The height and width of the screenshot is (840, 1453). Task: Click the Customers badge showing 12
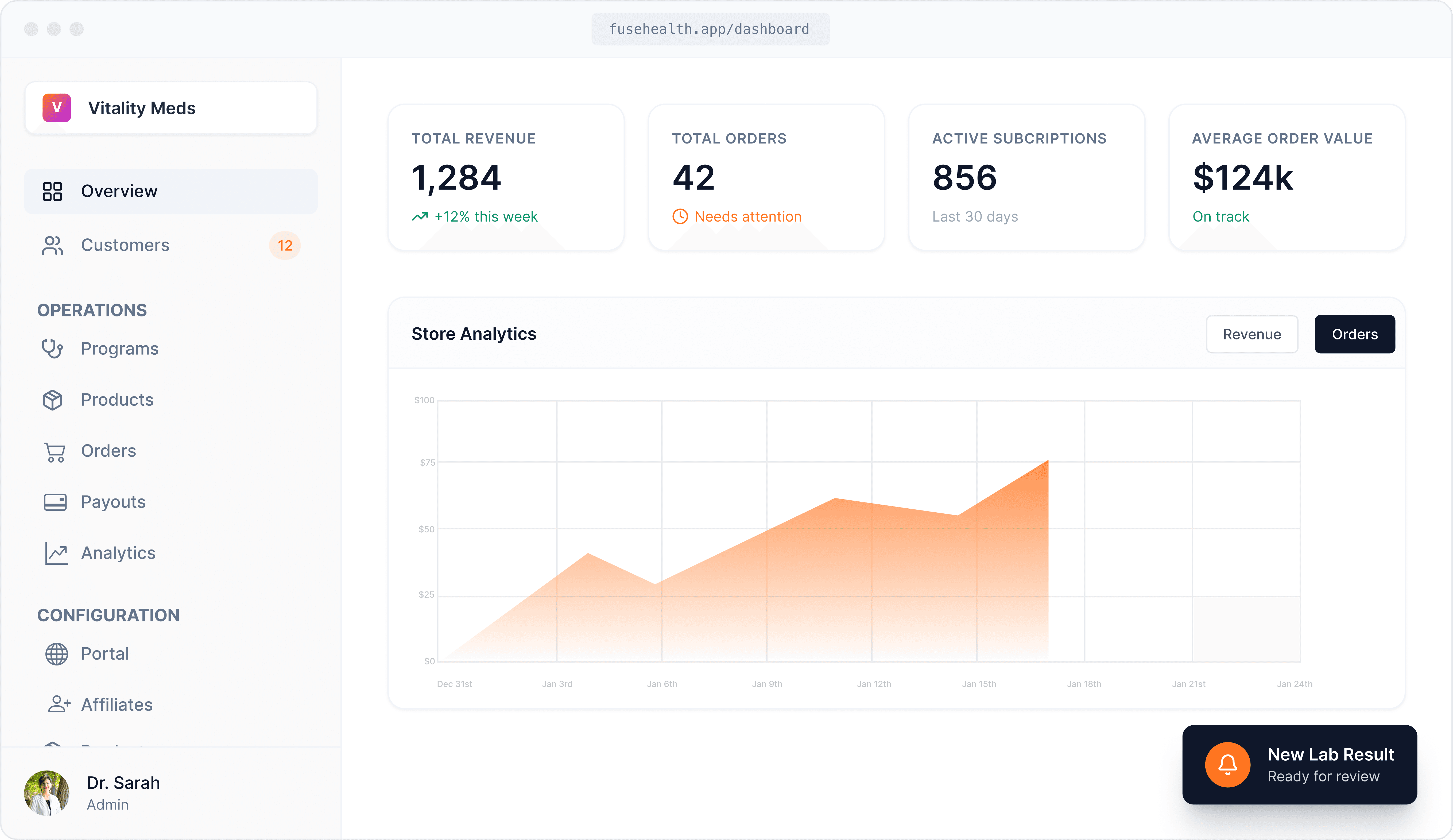[285, 246]
